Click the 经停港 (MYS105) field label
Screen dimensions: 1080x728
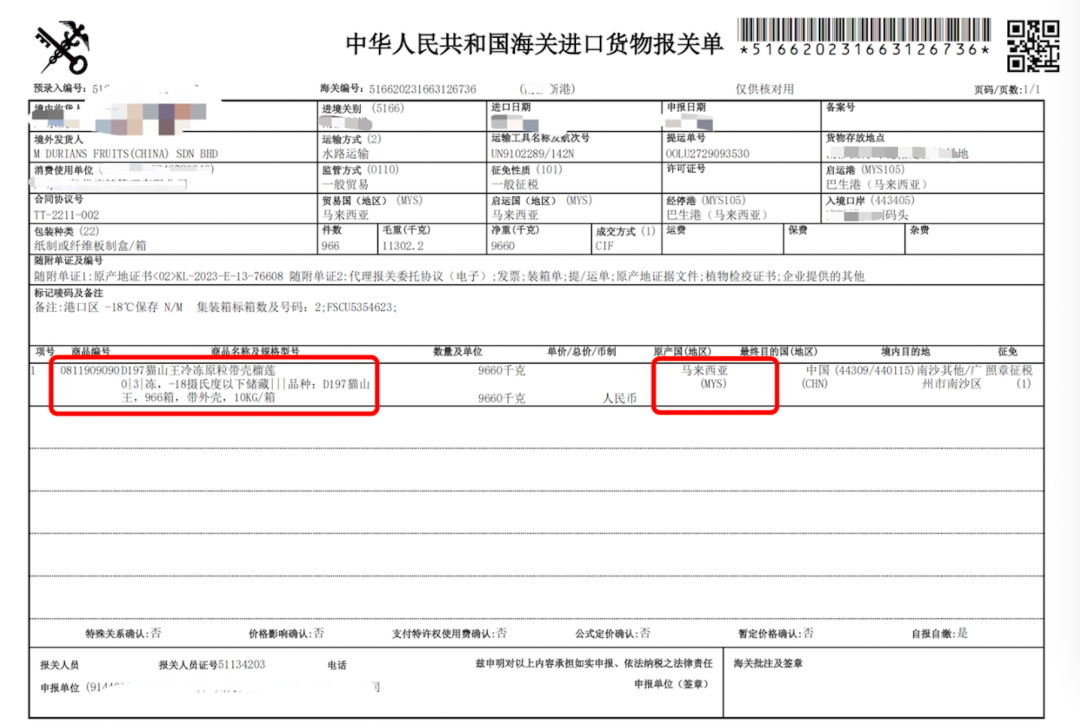tap(706, 200)
